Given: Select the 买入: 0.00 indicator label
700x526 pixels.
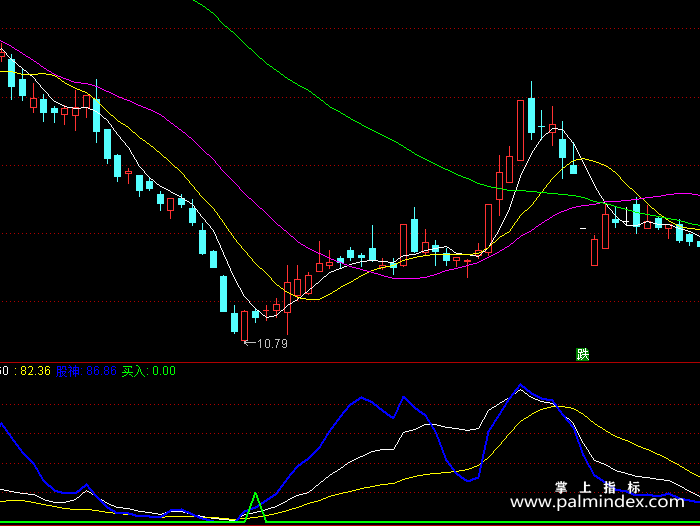Looking at the screenshot, I should pos(149,371).
